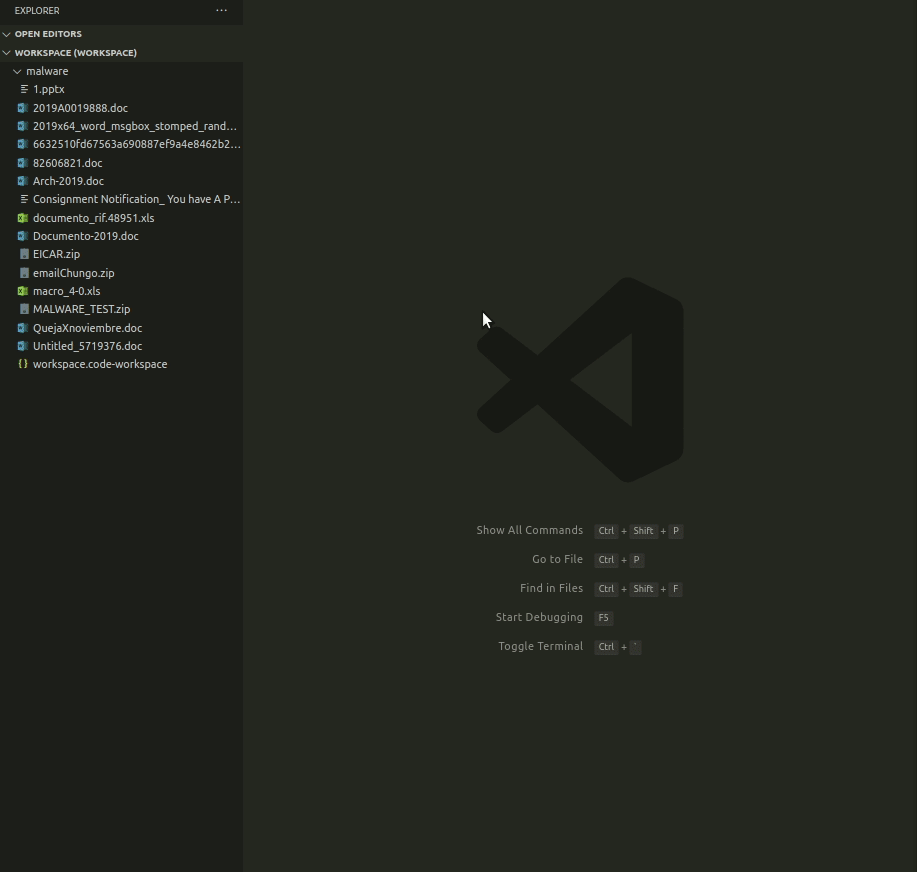Open workspace.code-workspace settings file
This screenshot has height=872, width=917.
(x=100, y=364)
